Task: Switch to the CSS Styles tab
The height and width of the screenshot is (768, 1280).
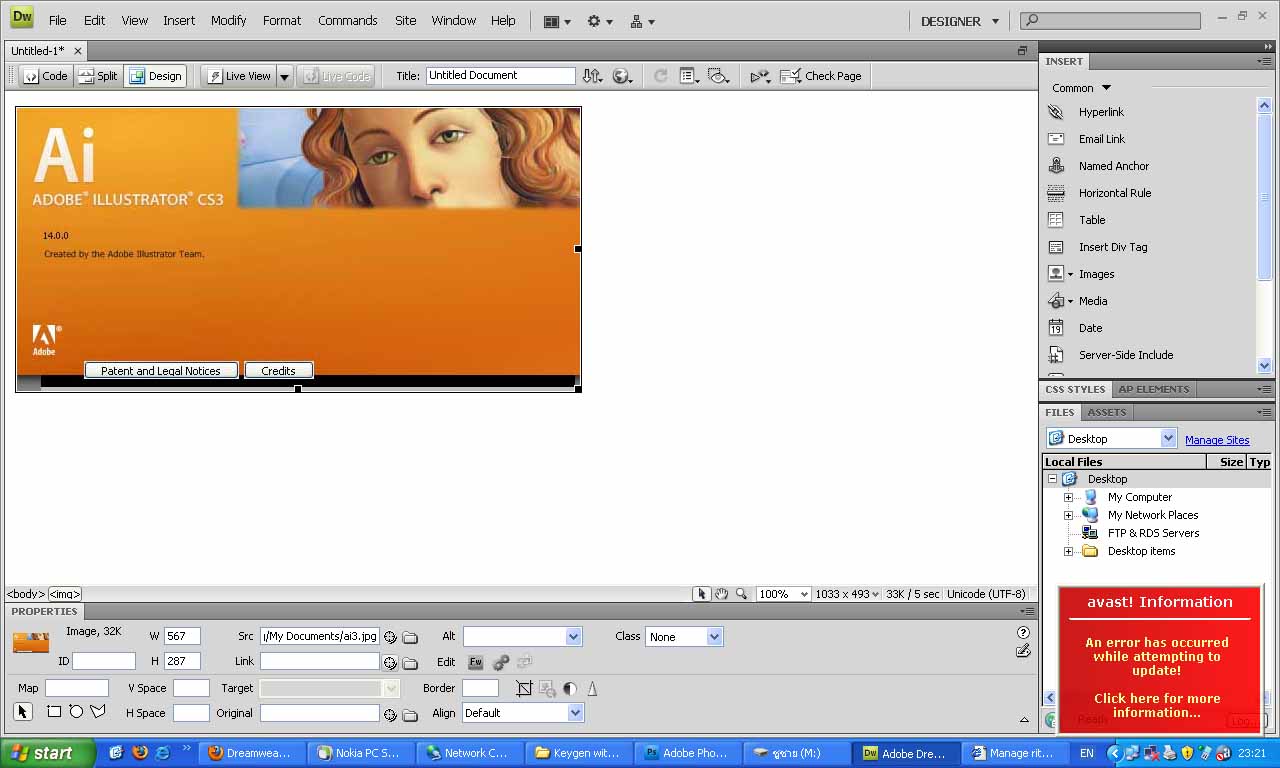Action: pyautogui.click(x=1075, y=389)
